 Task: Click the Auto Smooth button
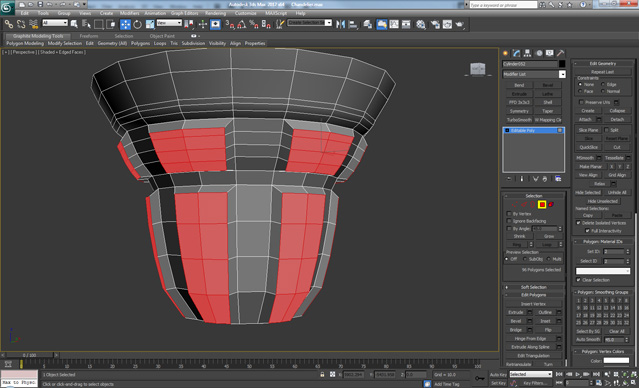pyautogui.click(x=588, y=340)
